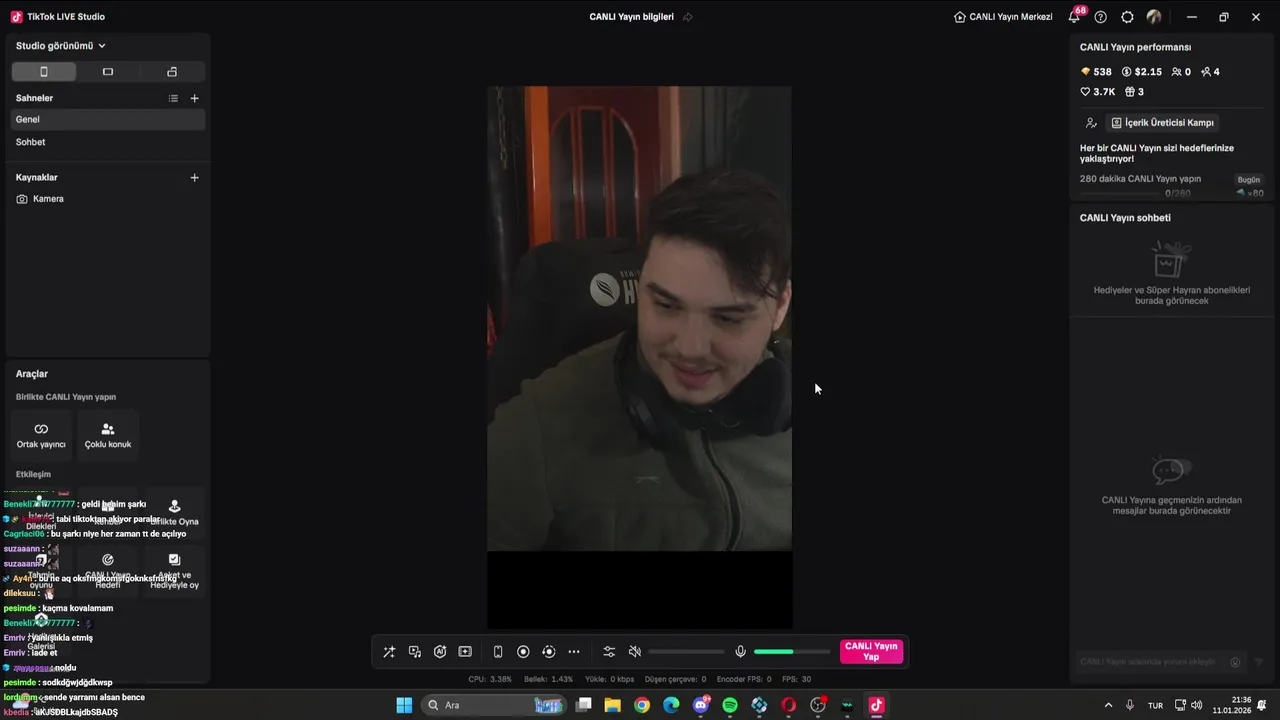
Task: Click the share arrow next to Yayın bilgileri
Action: [688, 17]
